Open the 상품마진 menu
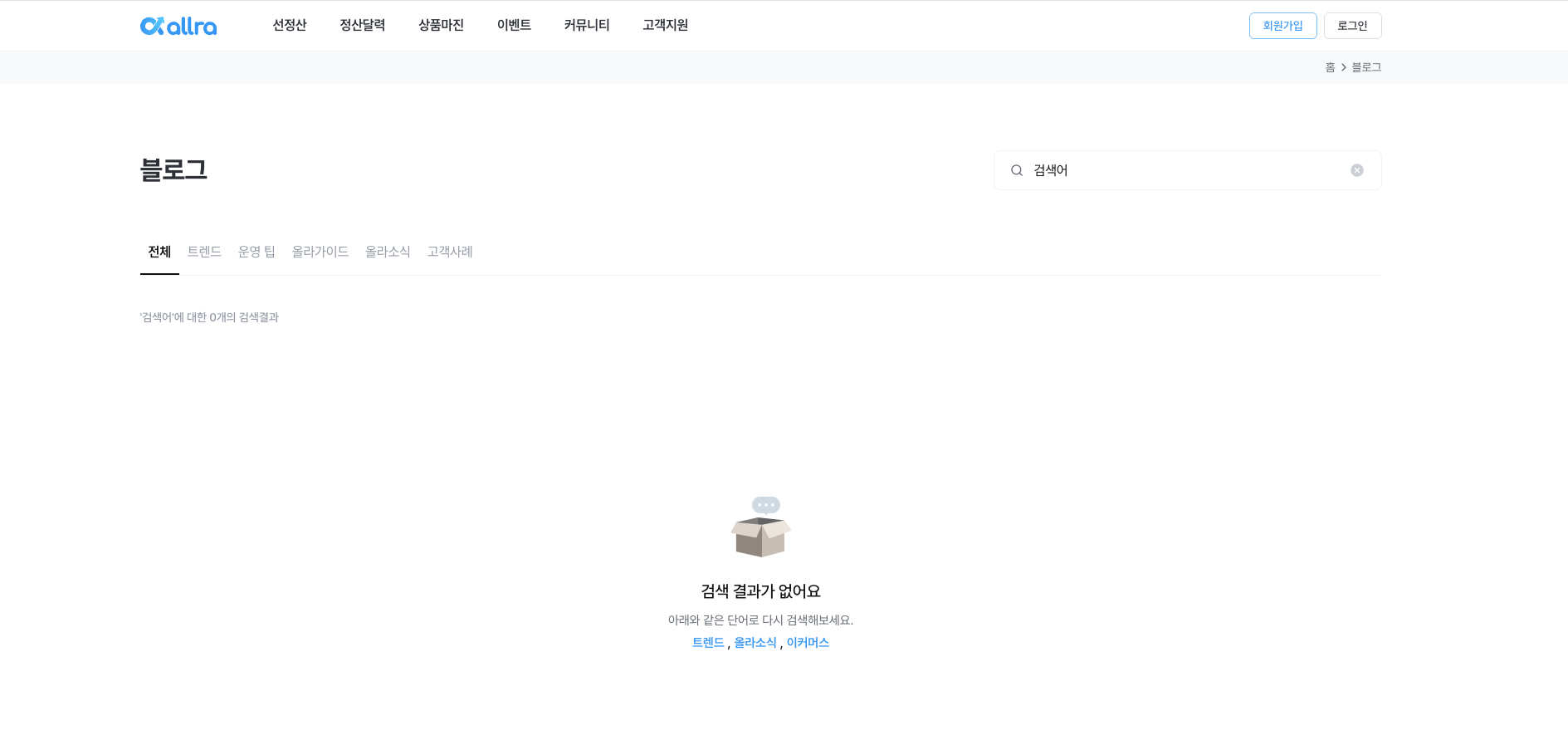This screenshot has height=740, width=1568. (x=442, y=26)
